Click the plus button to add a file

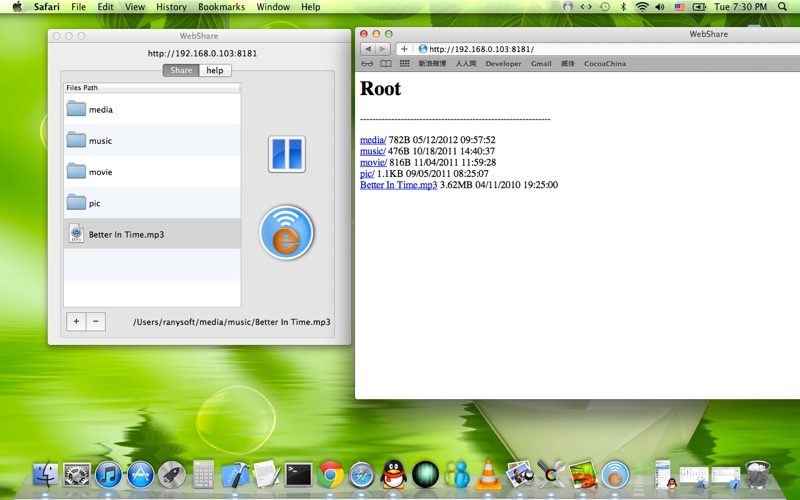(x=76, y=321)
